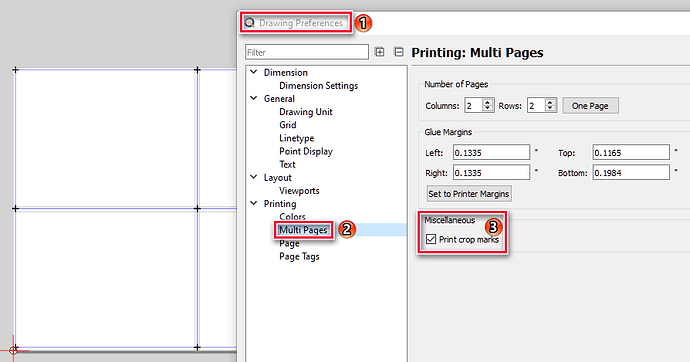The height and width of the screenshot is (362, 690).
Task: Collapse the Layout tree node
Action: point(254,177)
